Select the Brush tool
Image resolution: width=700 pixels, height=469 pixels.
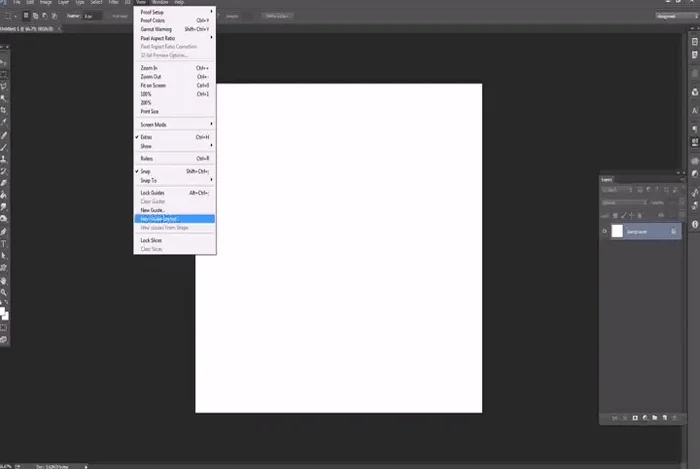(x=4, y=147)
